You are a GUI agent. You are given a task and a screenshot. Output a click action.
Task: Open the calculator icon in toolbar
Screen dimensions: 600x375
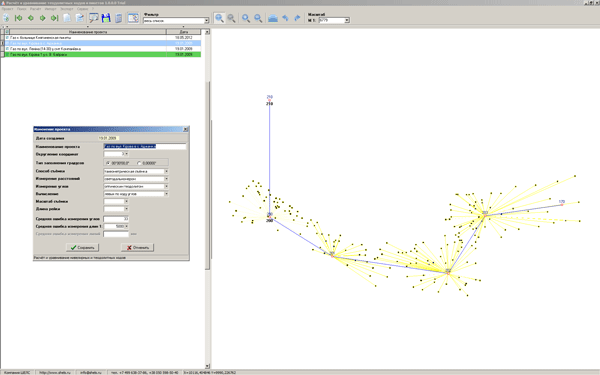coord(119,18)
